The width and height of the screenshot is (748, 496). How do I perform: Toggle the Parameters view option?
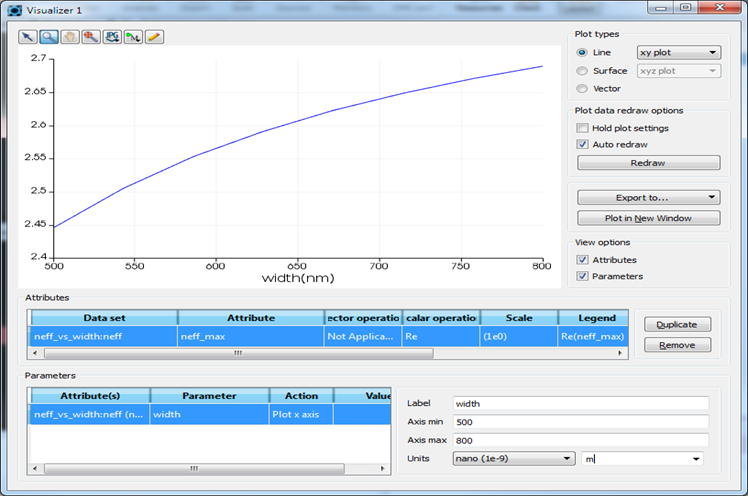tap(582, 276)
